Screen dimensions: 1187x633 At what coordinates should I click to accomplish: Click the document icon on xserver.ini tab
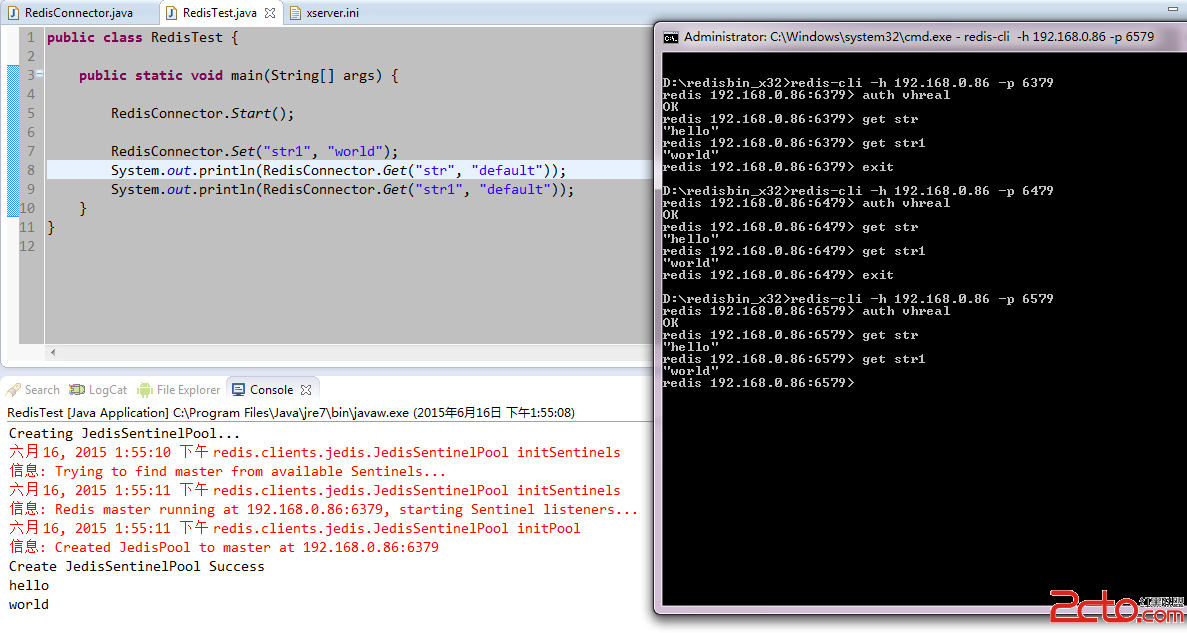[295, 13]
